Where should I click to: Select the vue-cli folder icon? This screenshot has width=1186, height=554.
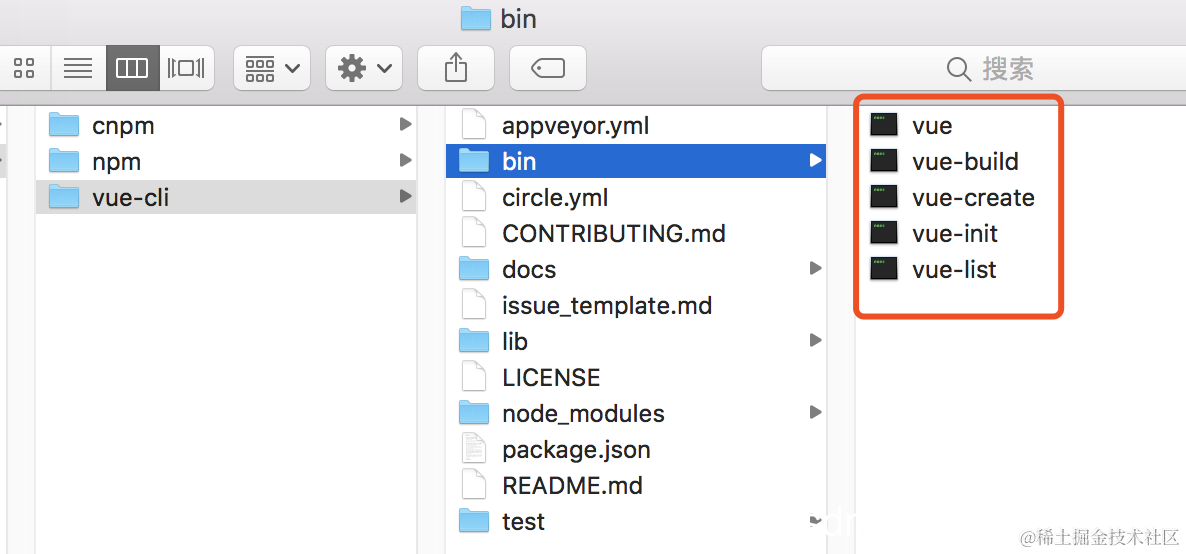64,198
